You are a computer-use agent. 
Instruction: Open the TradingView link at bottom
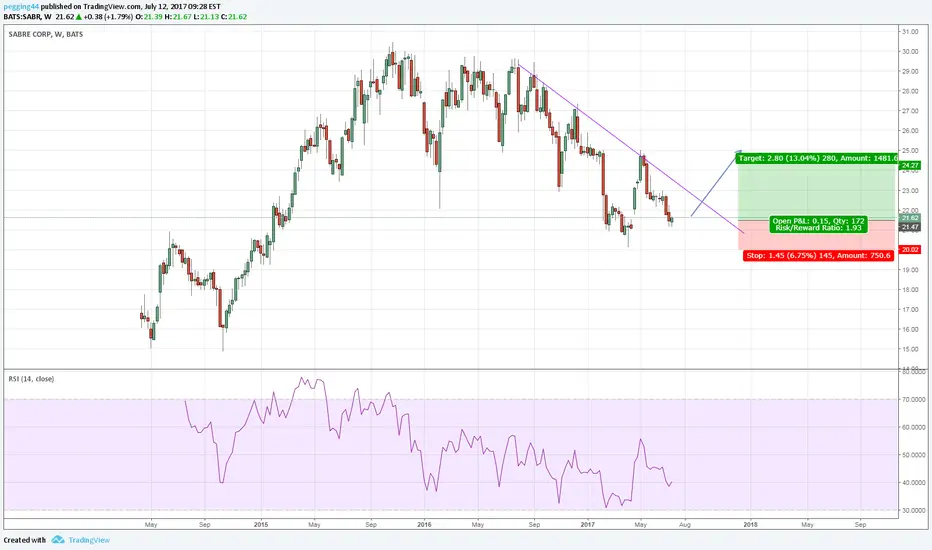pyautogui.click(x=89, y=540)
